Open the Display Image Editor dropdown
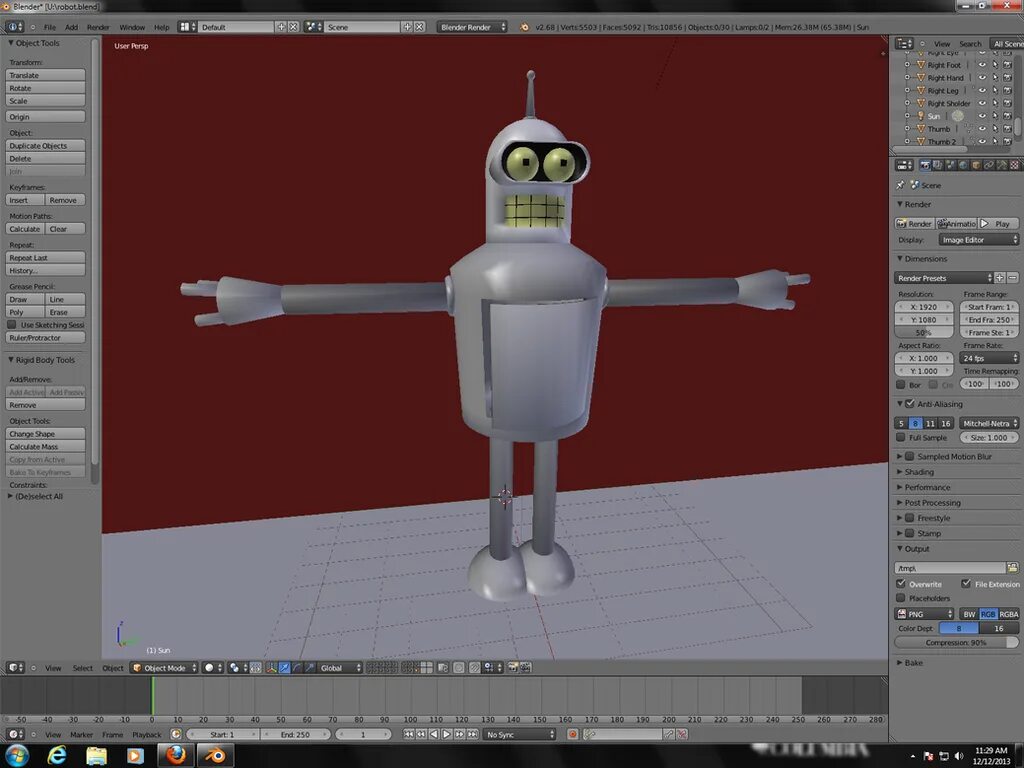The width and height of the screenshot is (1024, 768). (978, 240)
